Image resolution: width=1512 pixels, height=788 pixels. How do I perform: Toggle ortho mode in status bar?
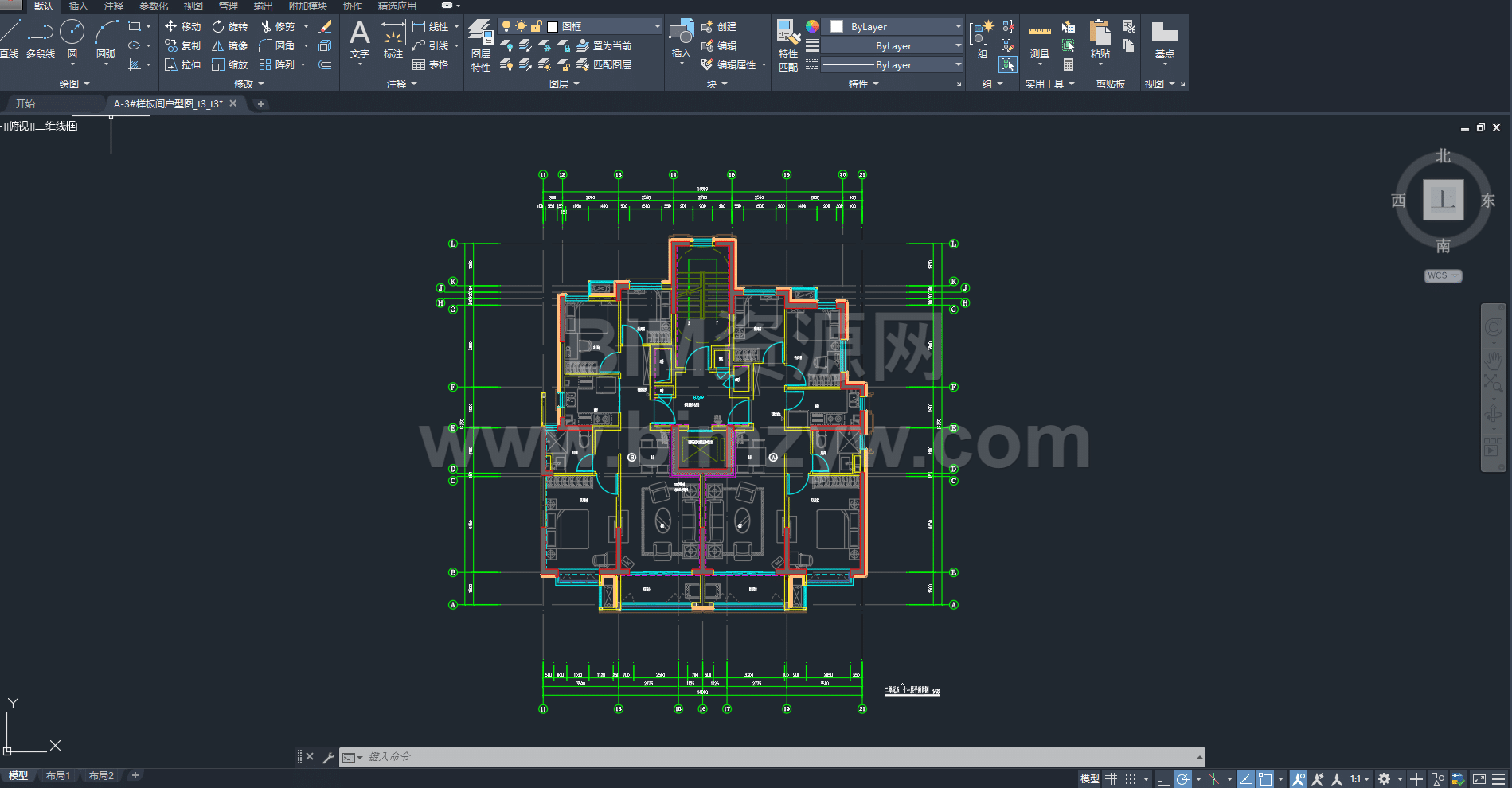1163,778
